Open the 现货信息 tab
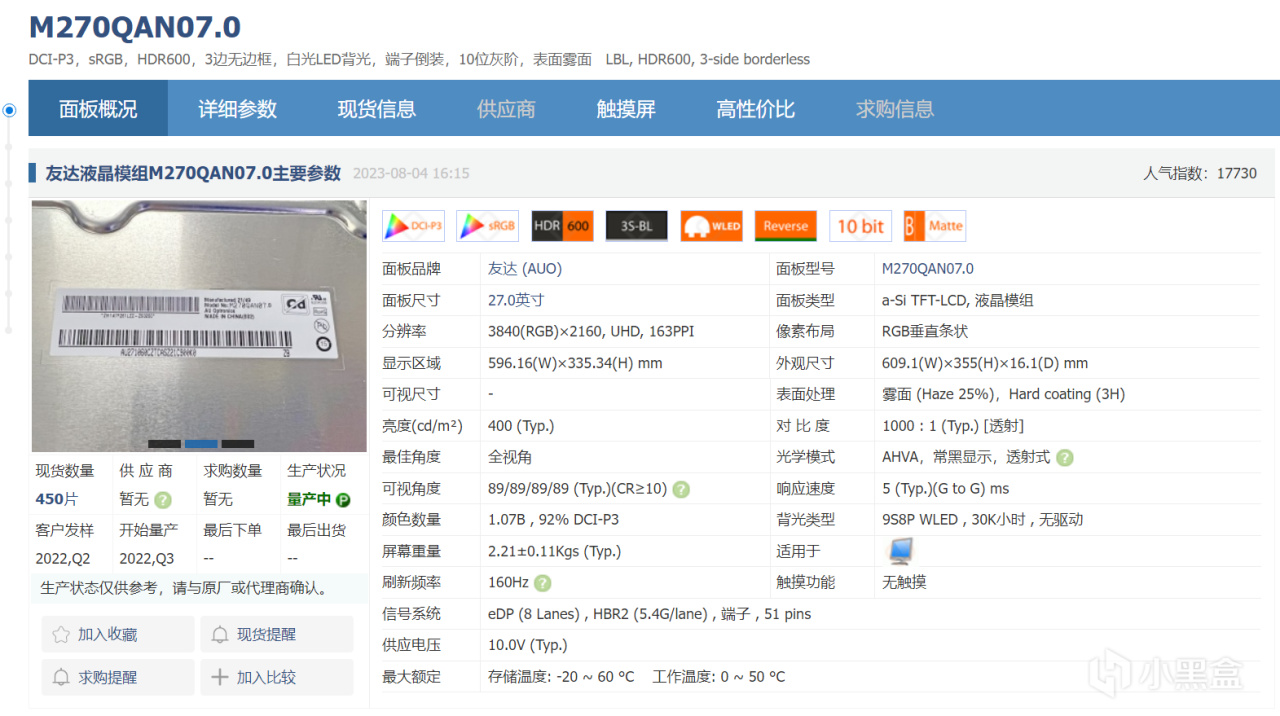 tap(377, 109)
